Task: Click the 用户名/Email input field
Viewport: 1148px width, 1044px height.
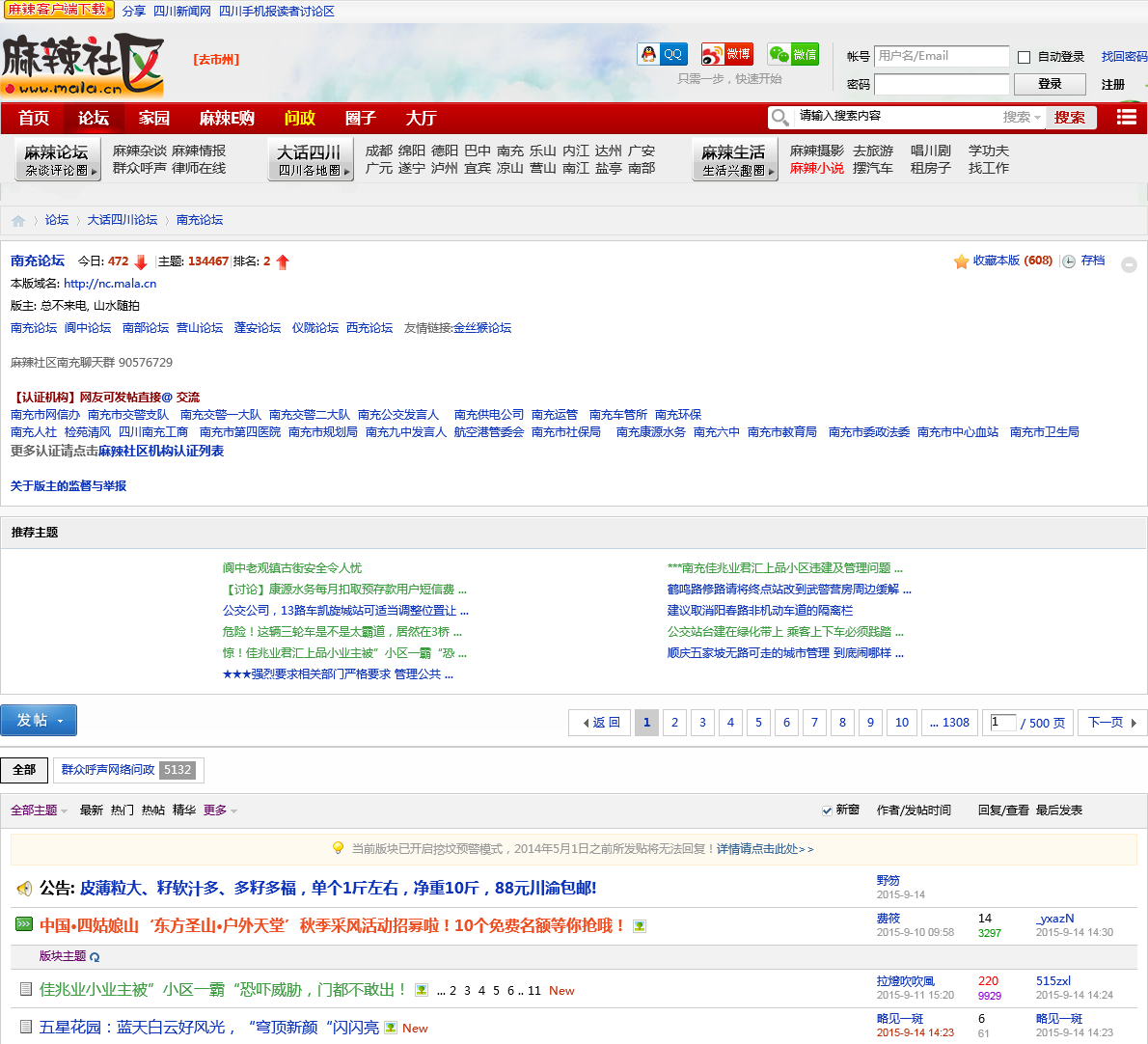Action: click(x=941, y=56)
